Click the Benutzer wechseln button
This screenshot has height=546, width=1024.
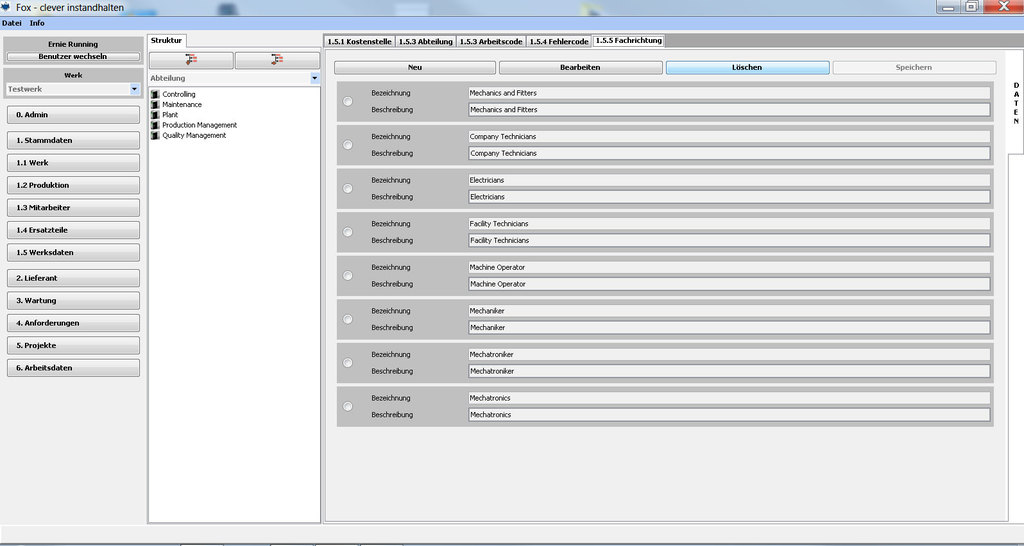pyautogui.click(x=73, y=57)
